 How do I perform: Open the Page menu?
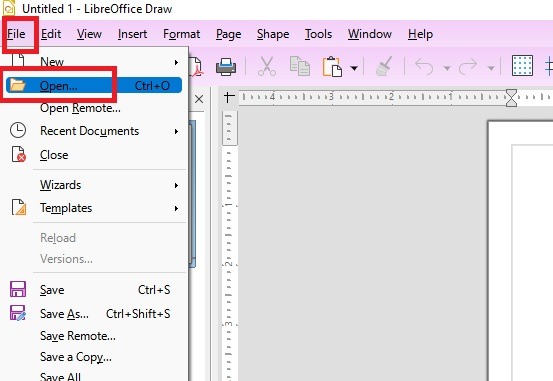point(229,34)
